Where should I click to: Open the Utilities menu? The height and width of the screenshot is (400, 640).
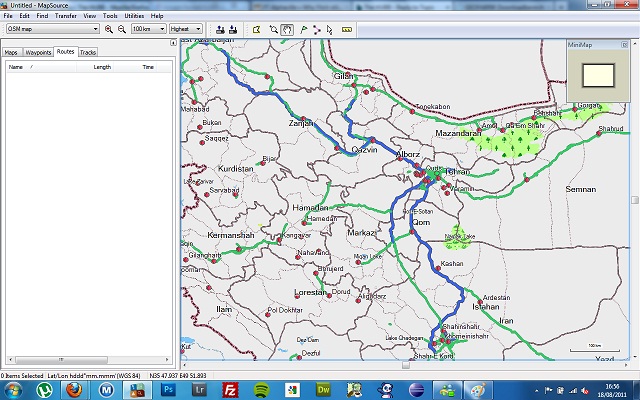click(134, 16)
